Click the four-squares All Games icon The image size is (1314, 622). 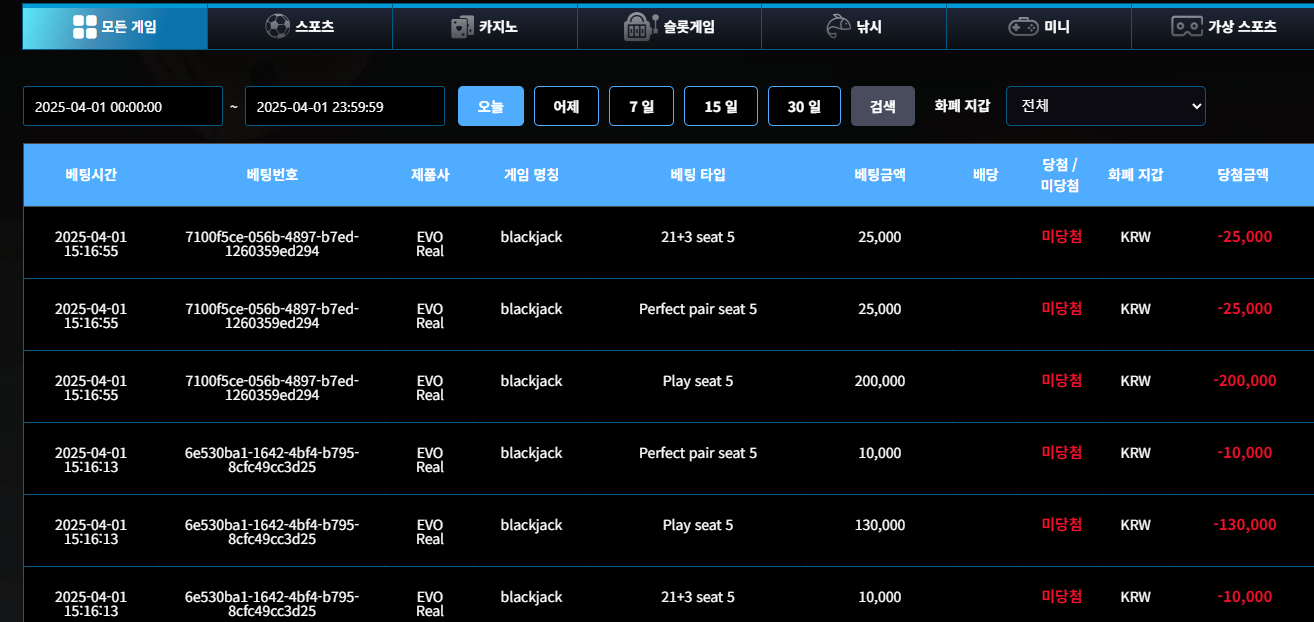tap(85, 27)
